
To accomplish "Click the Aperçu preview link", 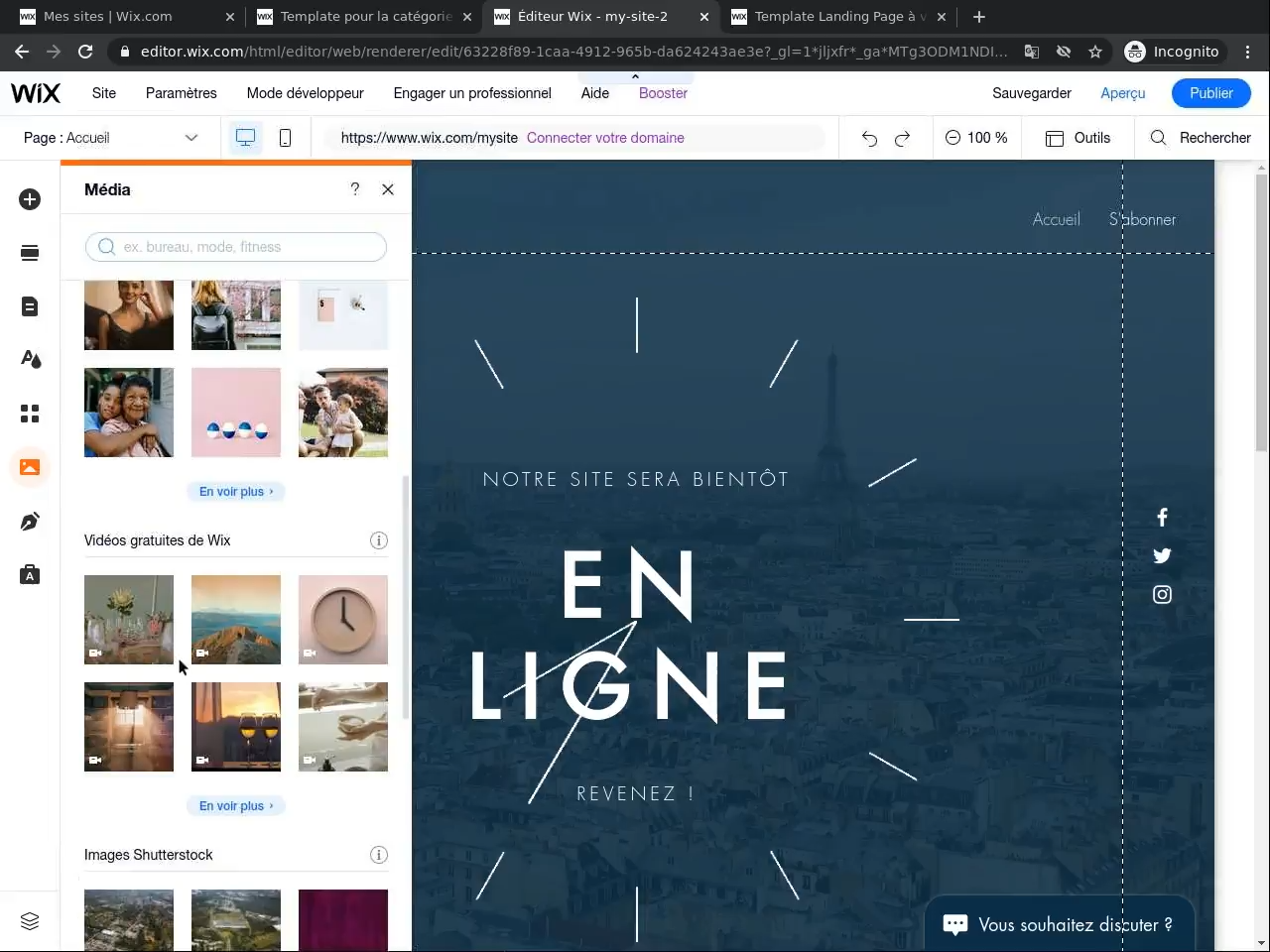I will click(x=1123, y=93).
